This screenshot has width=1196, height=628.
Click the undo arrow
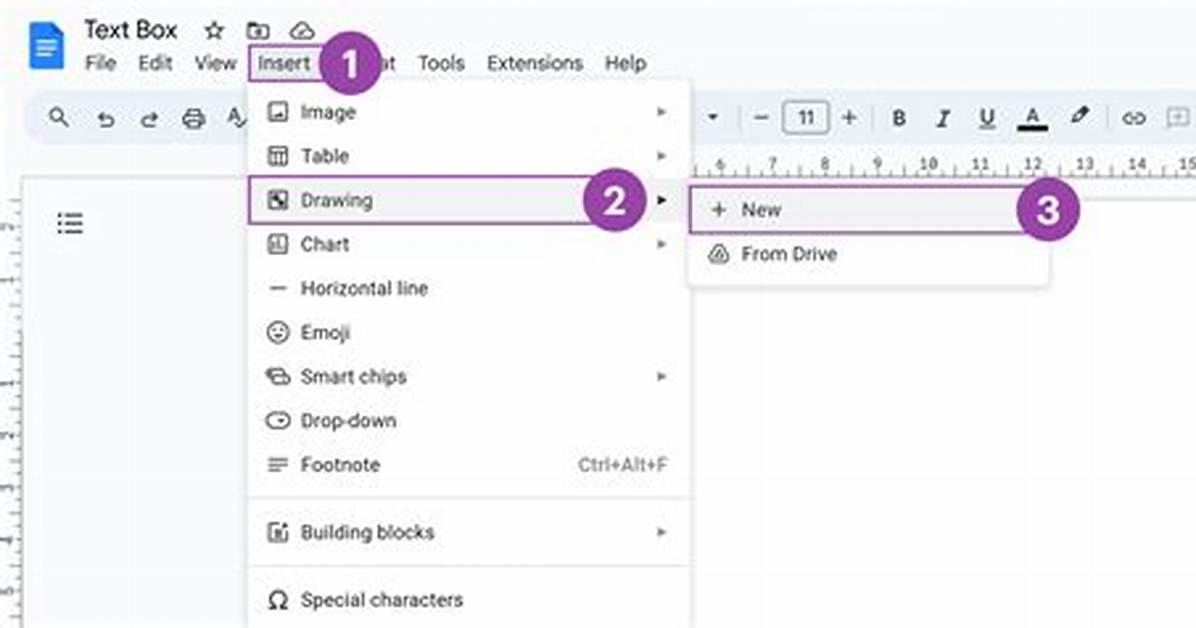105,118
